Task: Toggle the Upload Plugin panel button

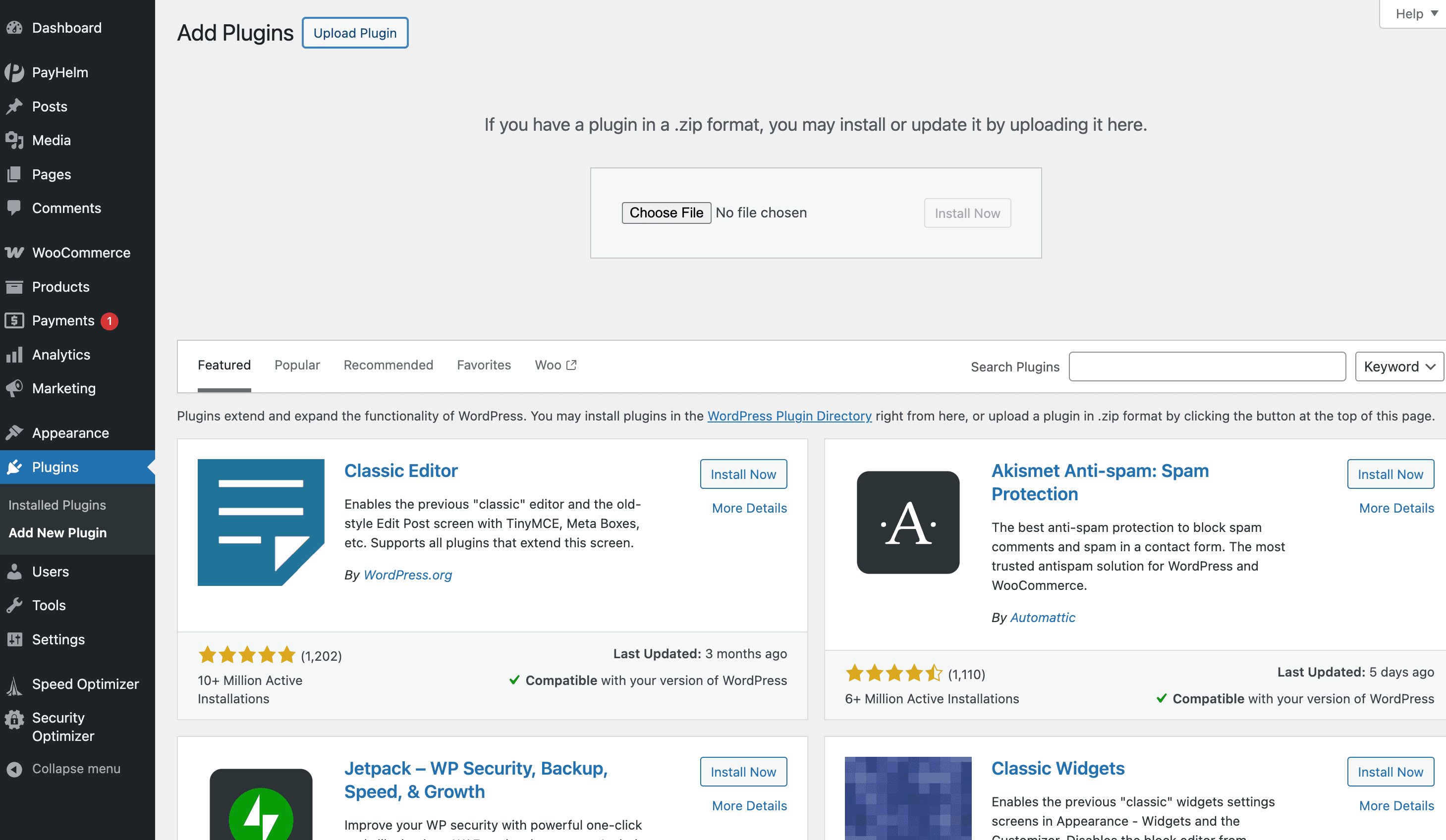Action: coord(355,33)
